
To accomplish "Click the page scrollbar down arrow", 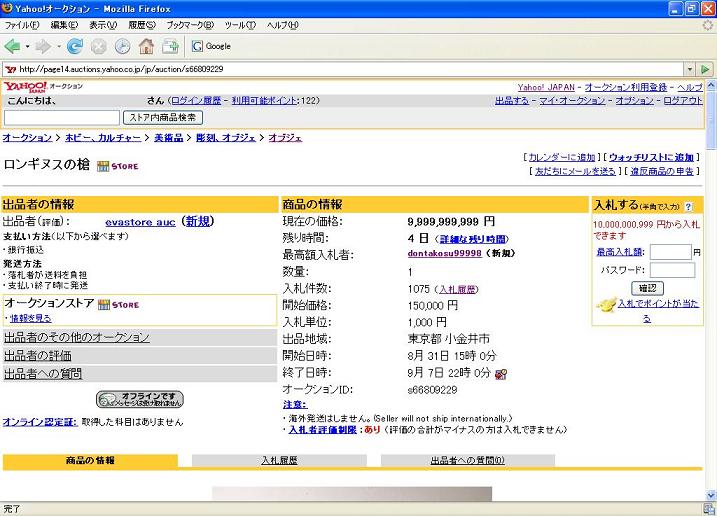I will click(x=711, y=495).
